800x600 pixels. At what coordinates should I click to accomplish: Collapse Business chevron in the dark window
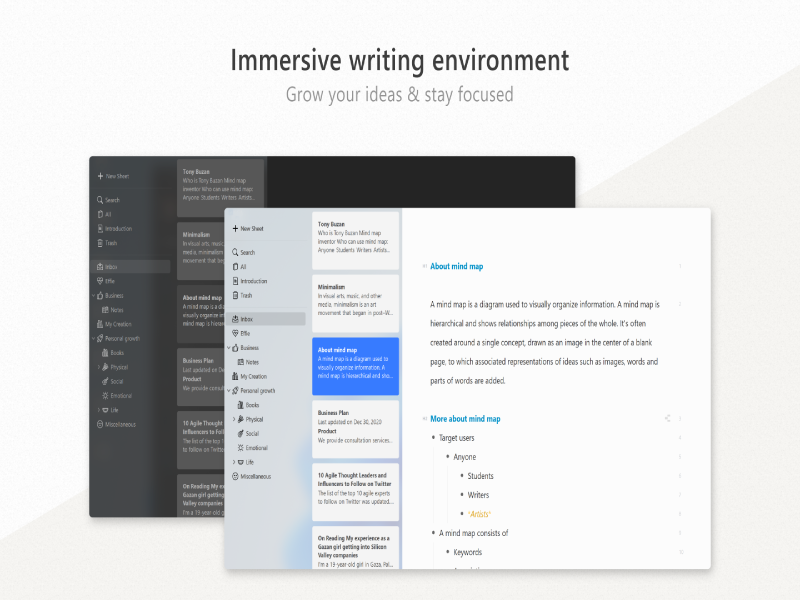click(x=93, y=295)
